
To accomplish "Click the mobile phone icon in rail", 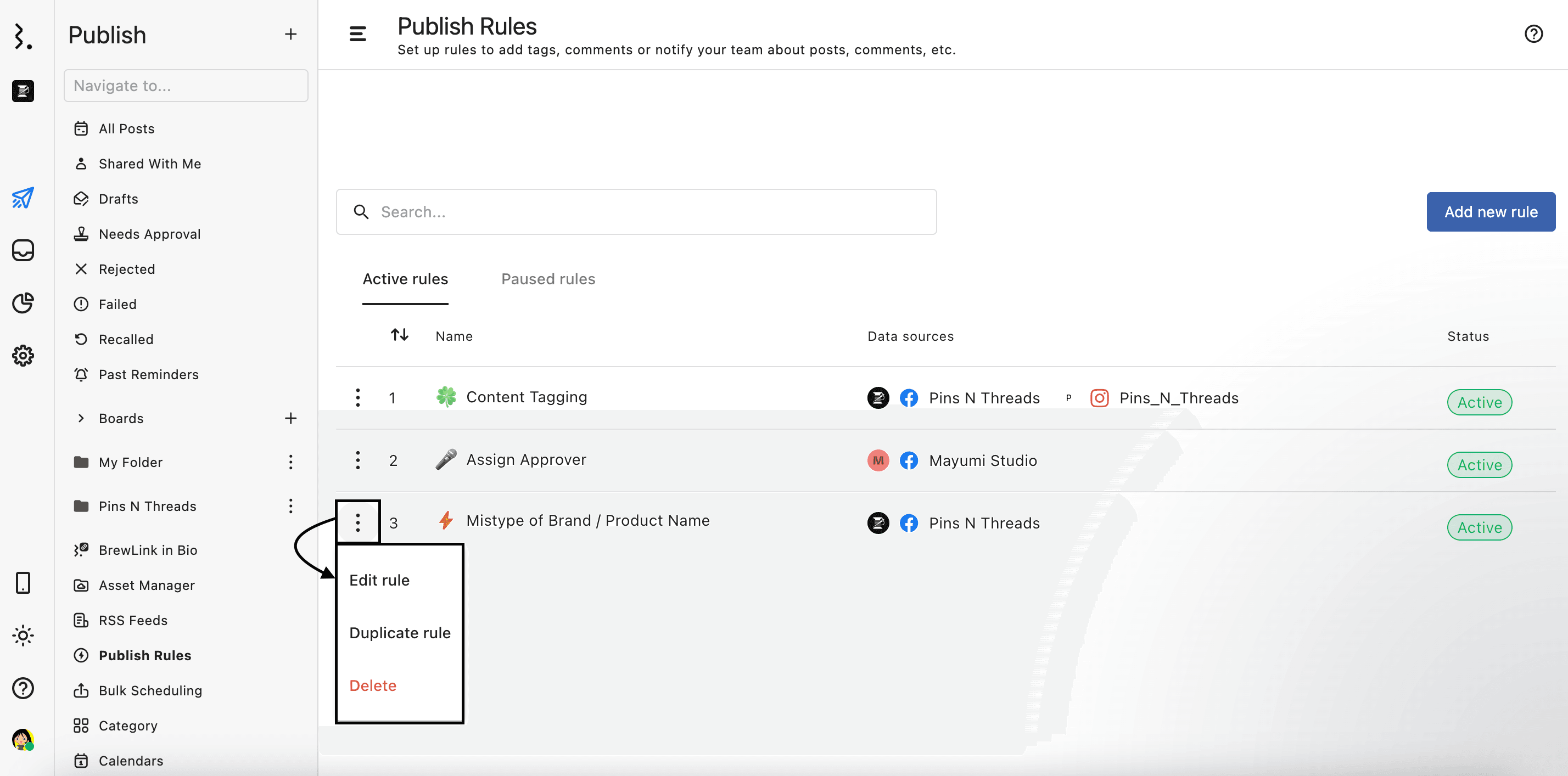I will [23, 582].
